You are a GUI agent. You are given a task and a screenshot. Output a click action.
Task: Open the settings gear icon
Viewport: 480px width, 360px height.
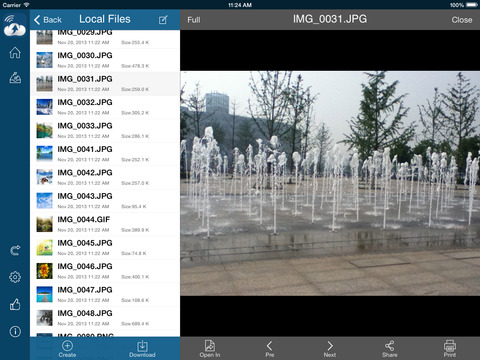pos(15,277)
